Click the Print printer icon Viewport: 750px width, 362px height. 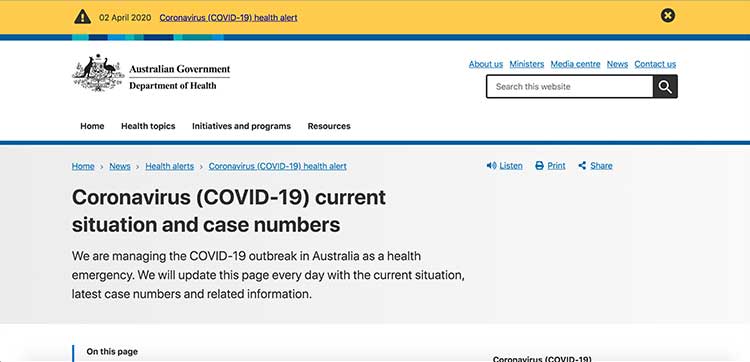(x=540, y=166)
